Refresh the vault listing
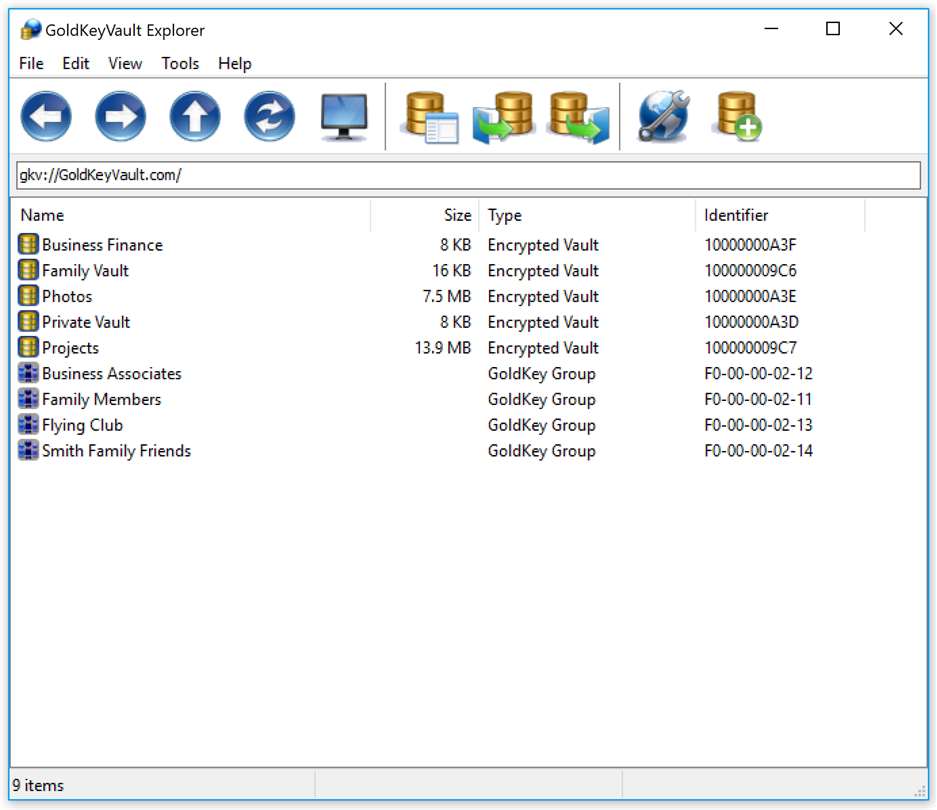This screenshot has width=937, height=810. [x=270, y=116]
